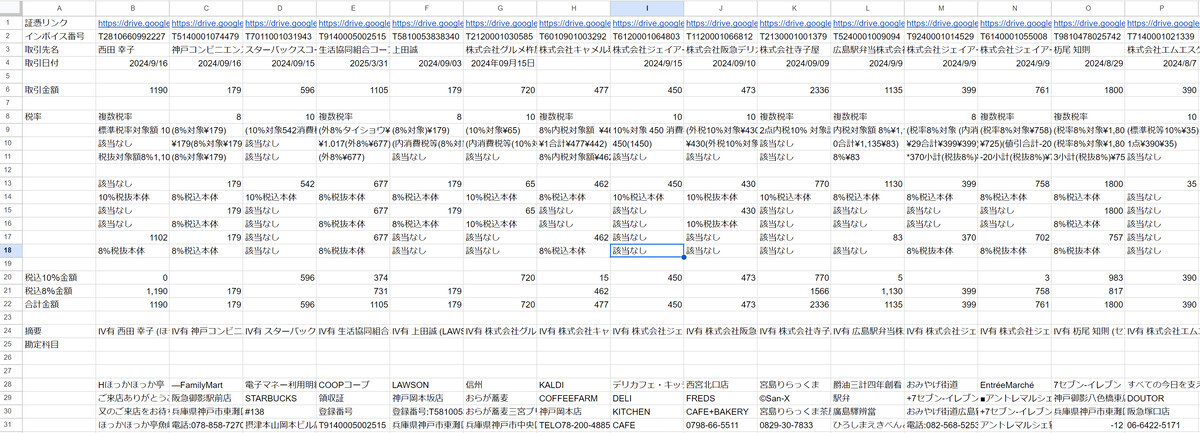Click the 税込8%金額 label cell
The height and width of the screenshot is (433, 1200).
click(58, 289)
